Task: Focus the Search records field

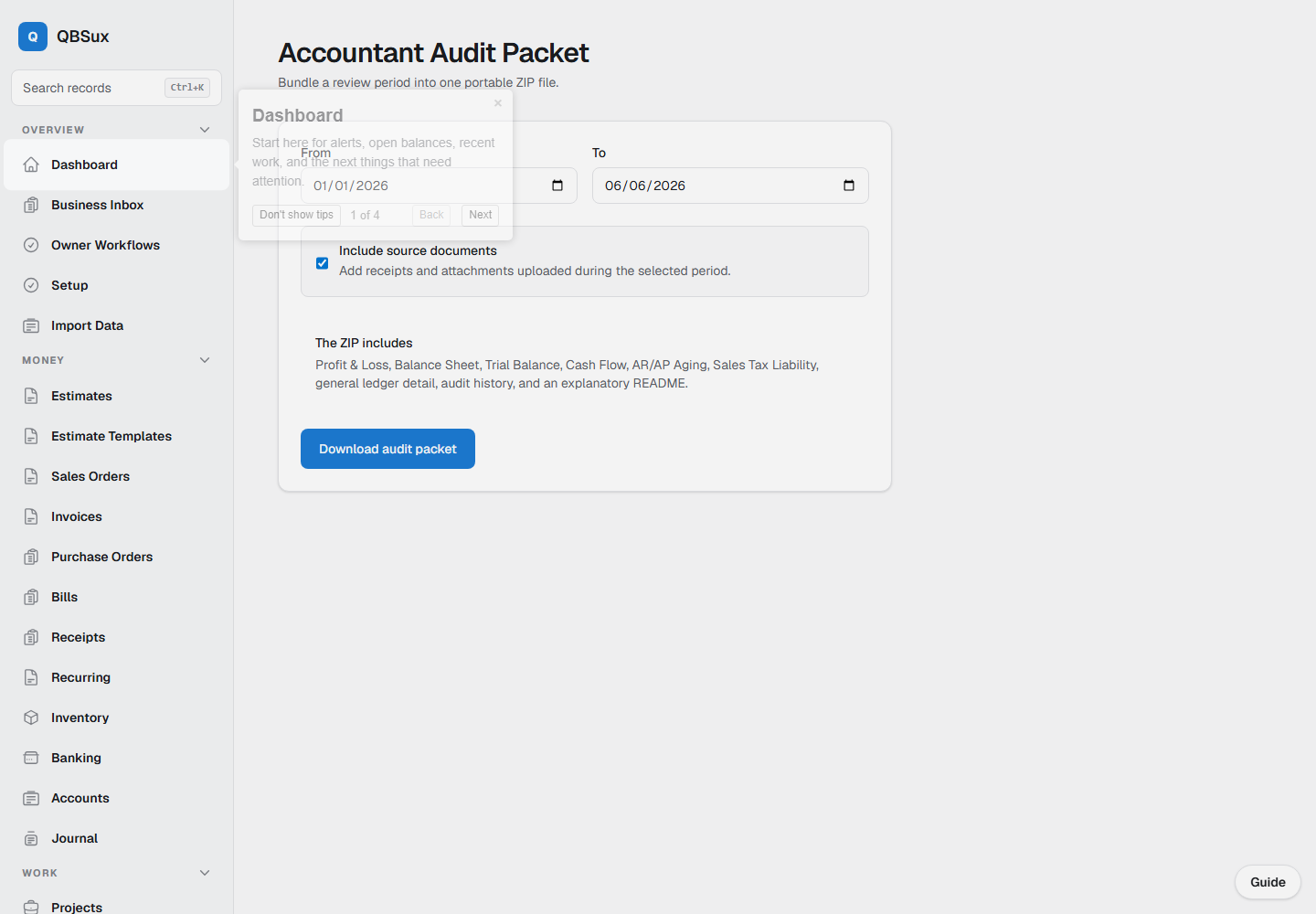Action: pyautogui.click(x=116, y=88)
